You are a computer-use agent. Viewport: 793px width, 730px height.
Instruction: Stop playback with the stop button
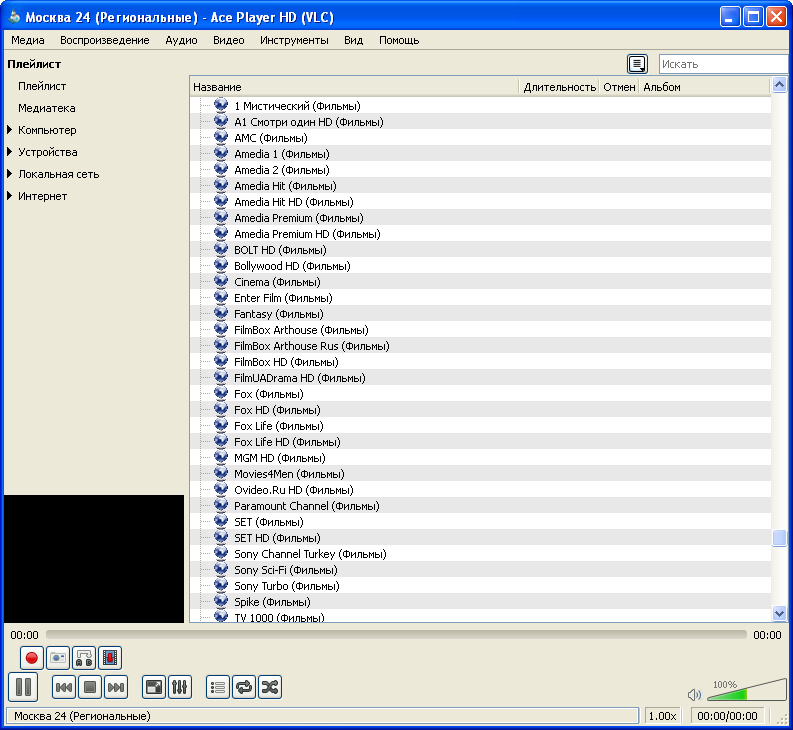pyautogui.click(x=90, y=687)
